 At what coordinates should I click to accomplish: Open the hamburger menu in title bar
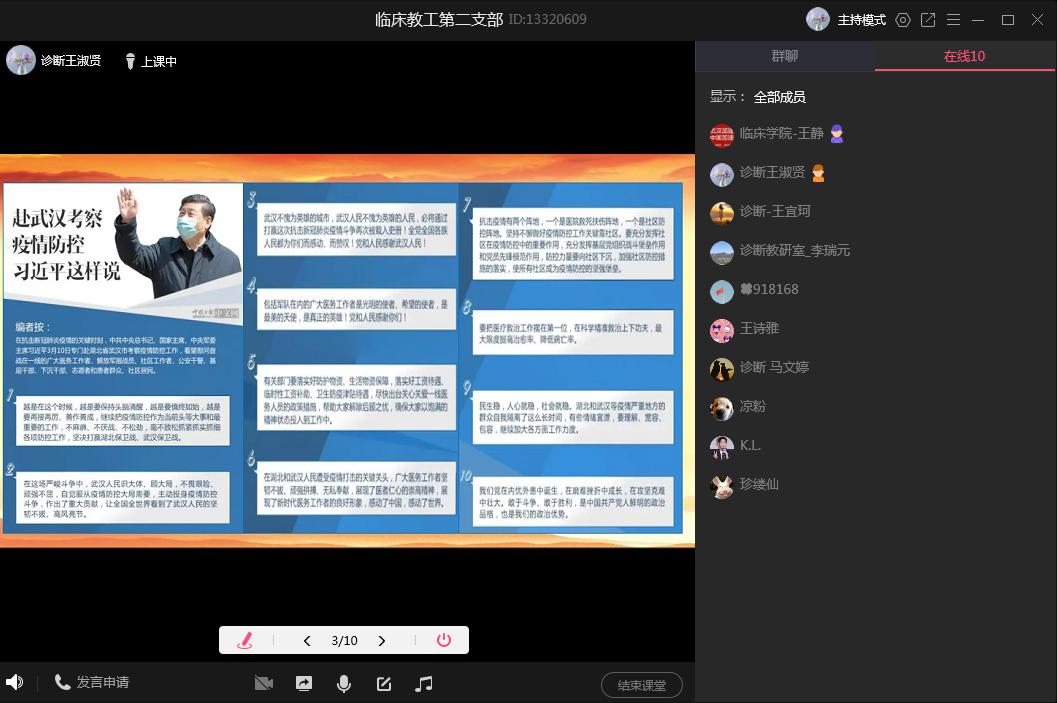pyautogui.click(x=952, y=20)
